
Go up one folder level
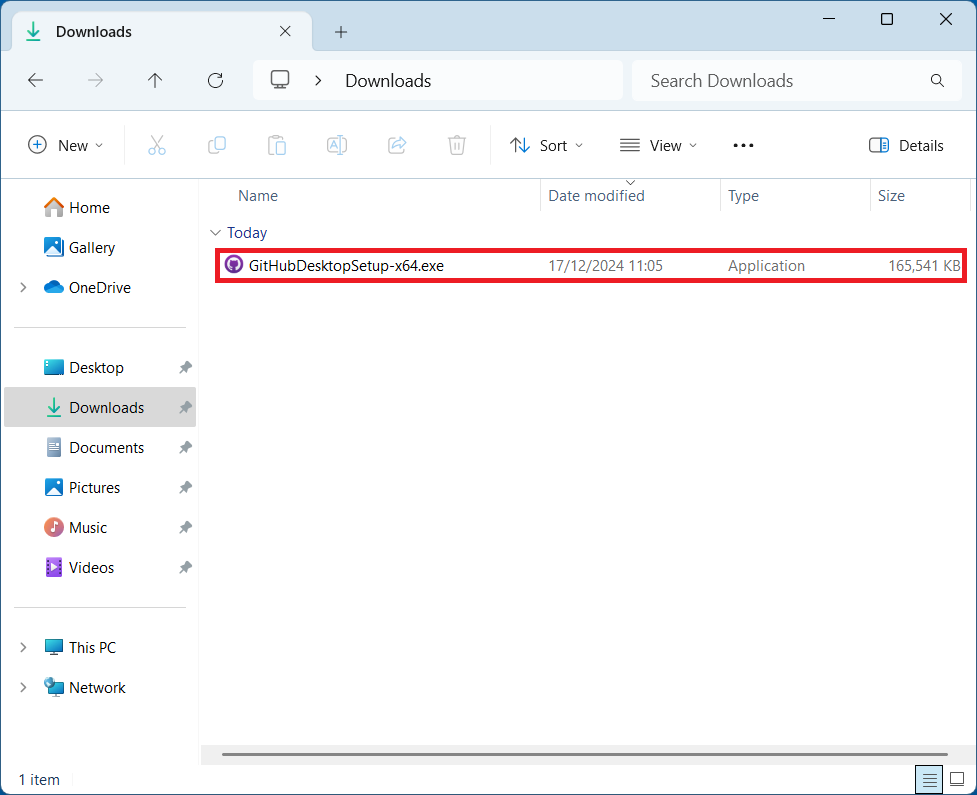155,81
